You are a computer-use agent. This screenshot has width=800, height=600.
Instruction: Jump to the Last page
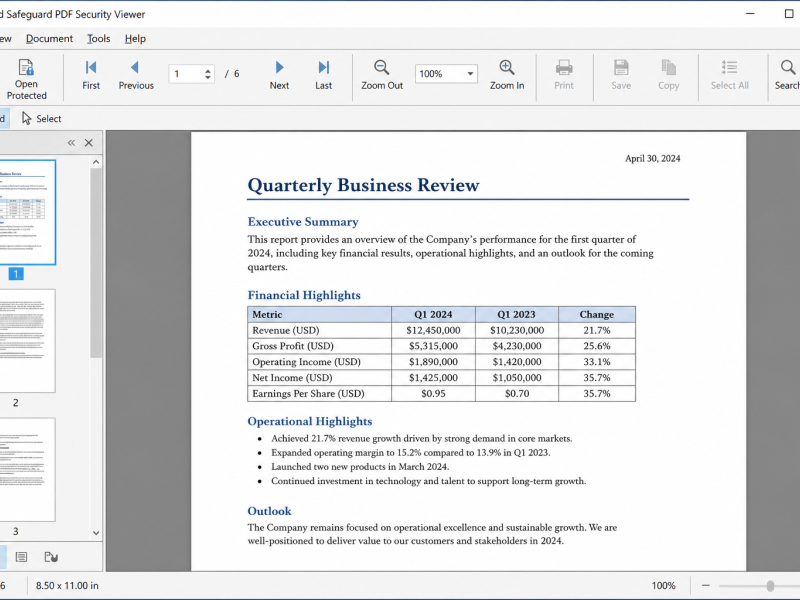tap(323, 74)
